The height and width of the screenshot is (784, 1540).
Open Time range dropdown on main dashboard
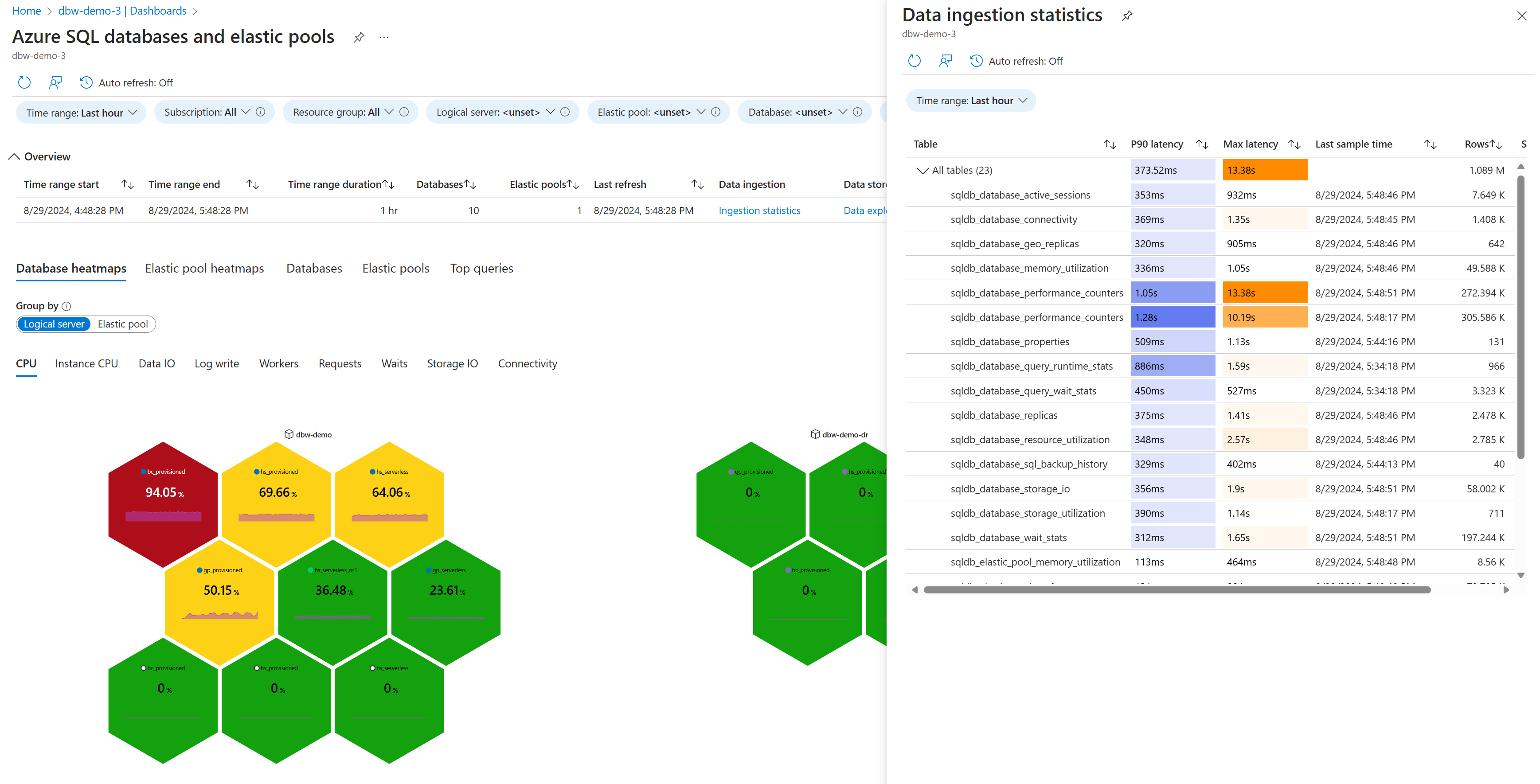point(81,113)
